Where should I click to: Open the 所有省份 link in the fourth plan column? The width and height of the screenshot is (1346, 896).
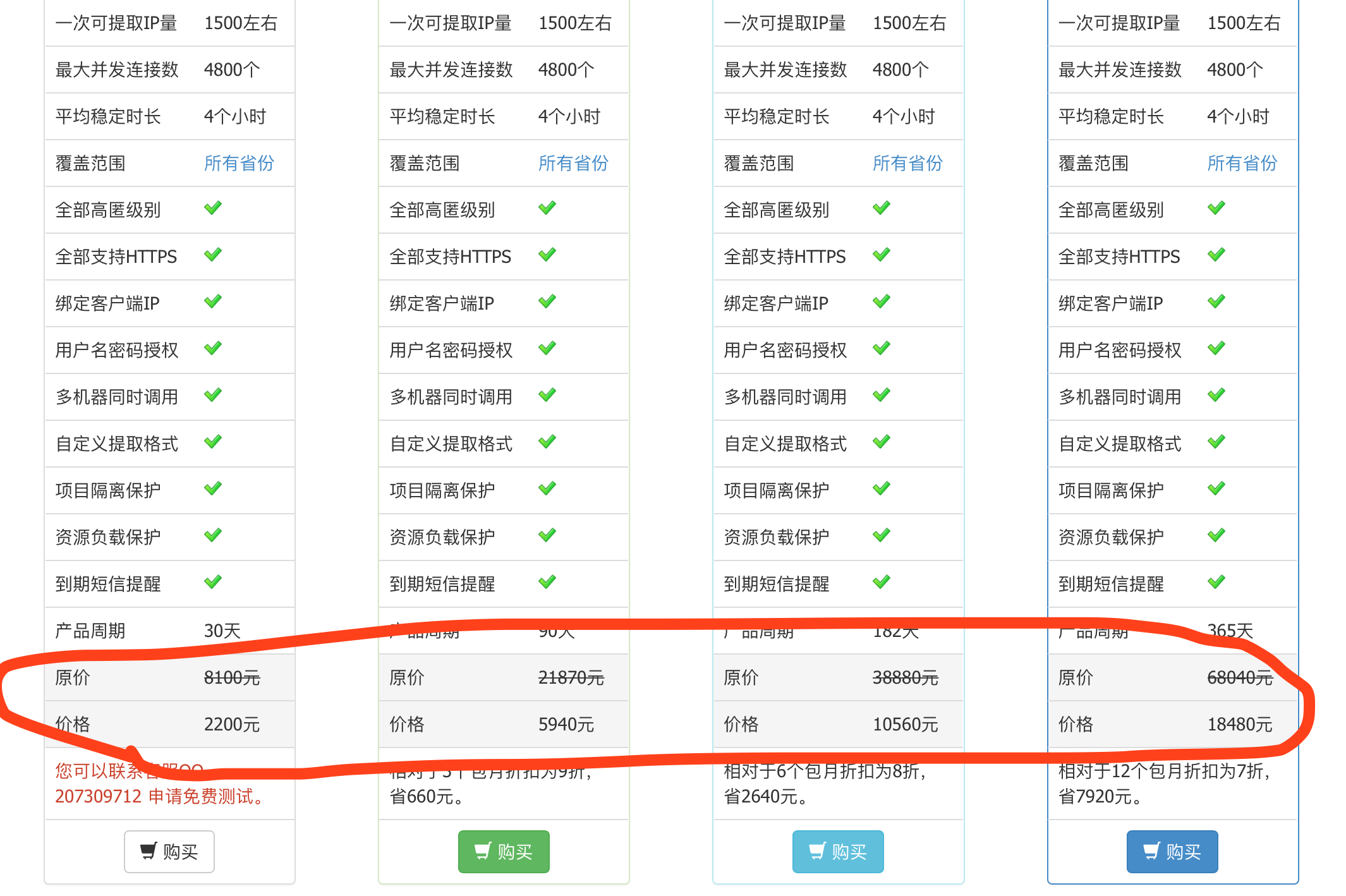[1242, 163]
